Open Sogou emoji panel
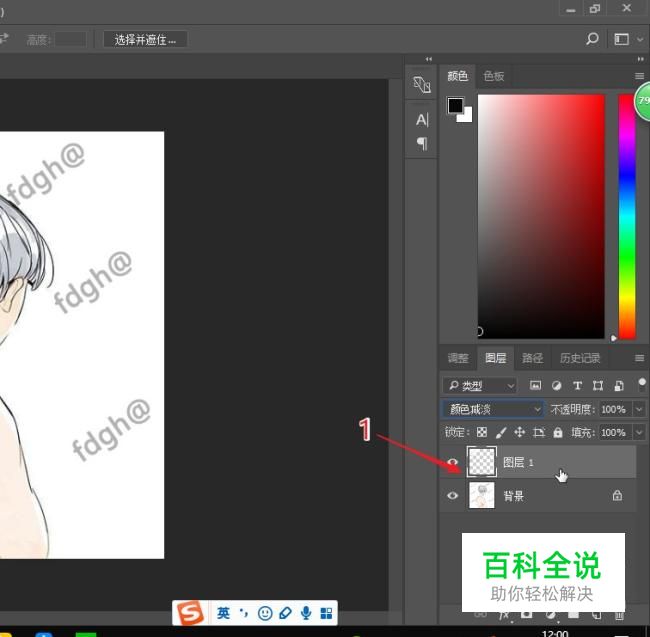Image resolution: width=650 pixels, height=637 pixels. coord(265,613)
